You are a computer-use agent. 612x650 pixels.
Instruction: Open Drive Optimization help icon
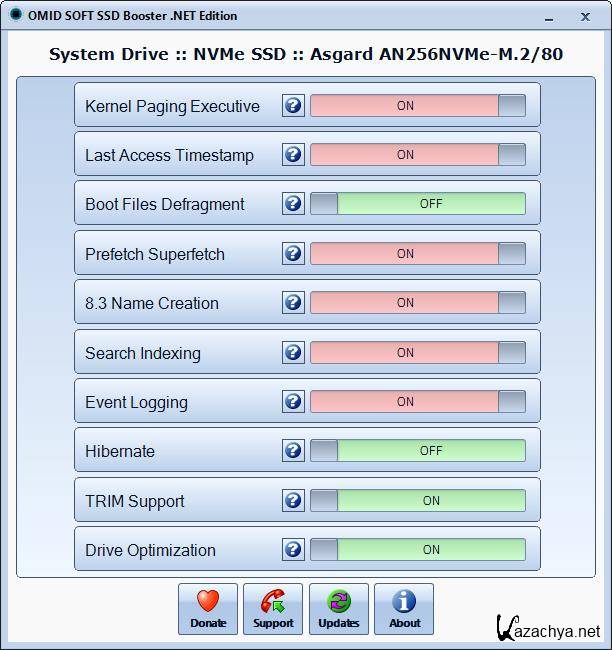click(293, 550)
